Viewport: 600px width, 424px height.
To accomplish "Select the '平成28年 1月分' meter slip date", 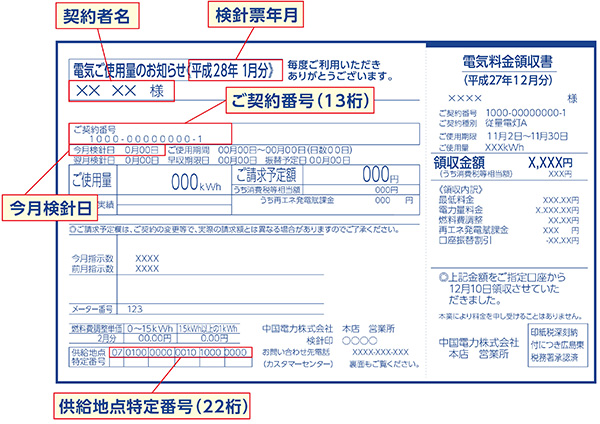I will point(233,70).
